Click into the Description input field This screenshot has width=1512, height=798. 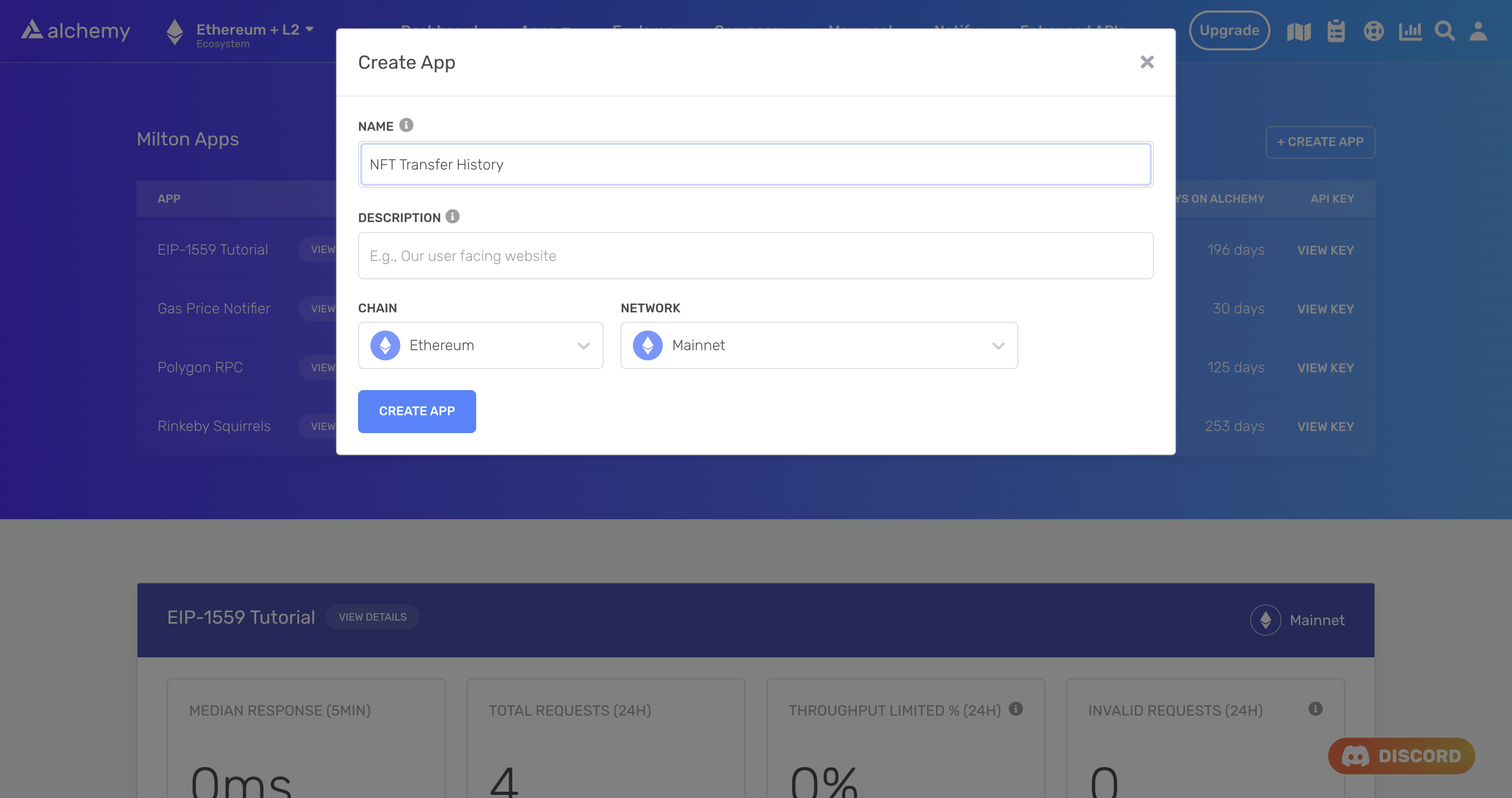tap(755, 256)
